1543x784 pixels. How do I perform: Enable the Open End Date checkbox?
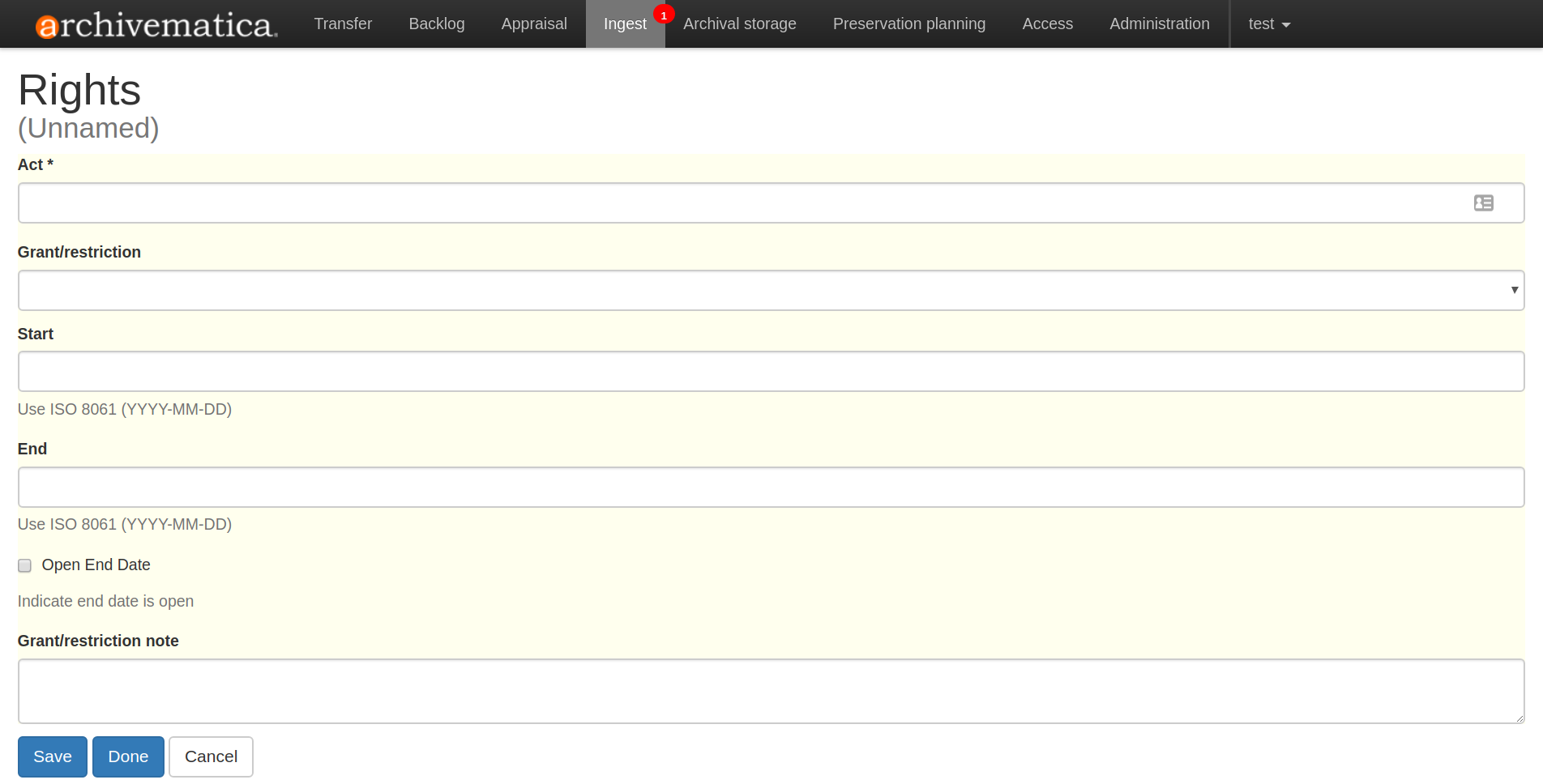24,565
